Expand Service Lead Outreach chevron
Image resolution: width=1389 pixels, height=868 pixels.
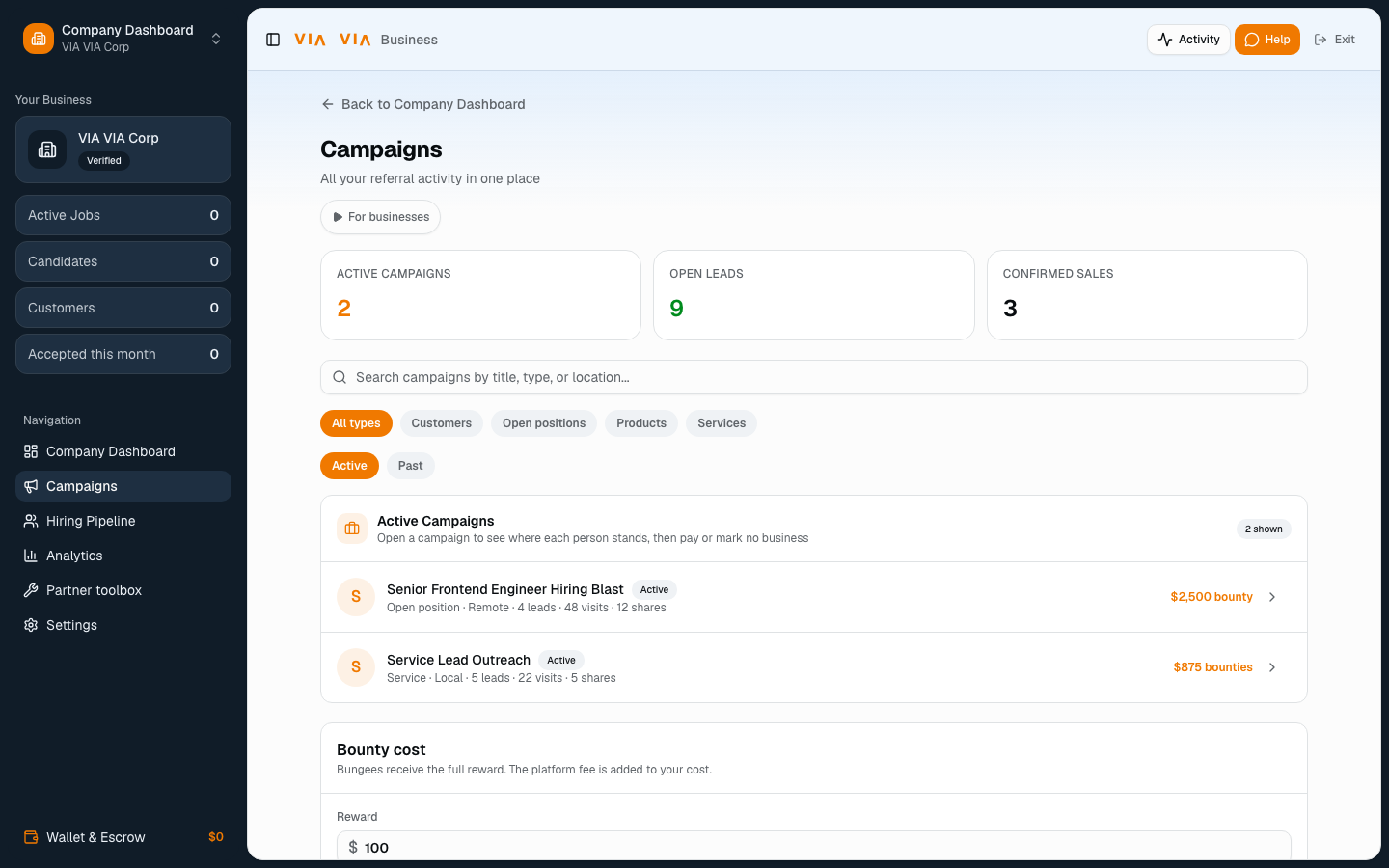click(x=1272, y=667)
